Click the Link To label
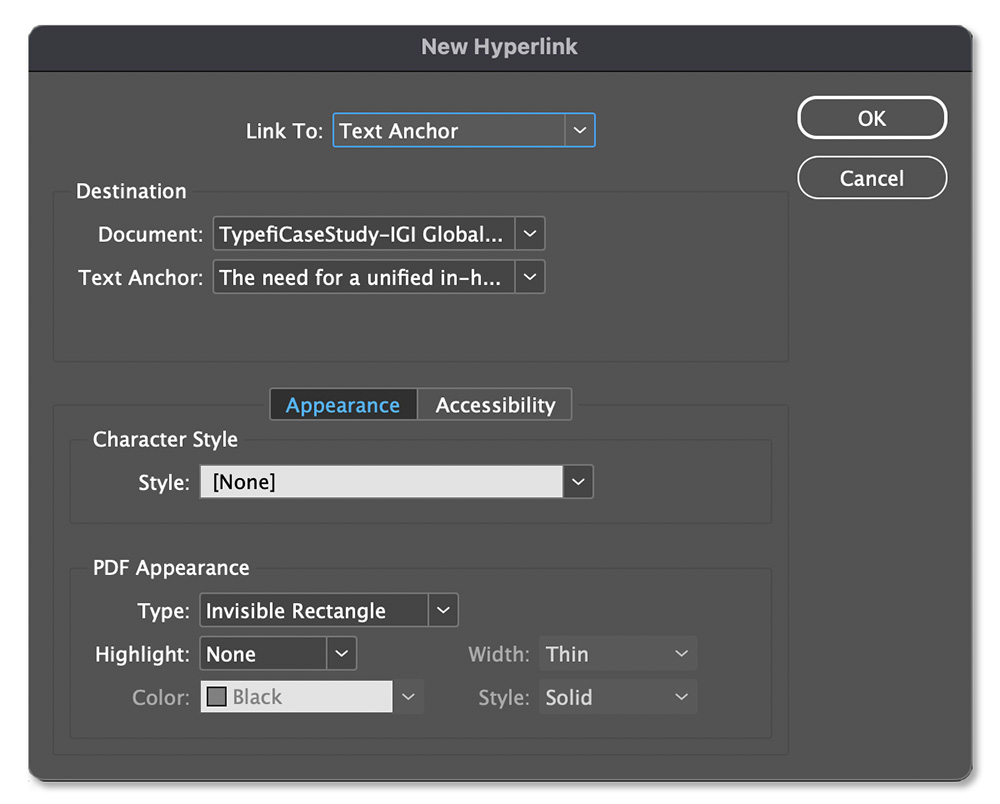The image size is (1000, 804). click(284, 131)
